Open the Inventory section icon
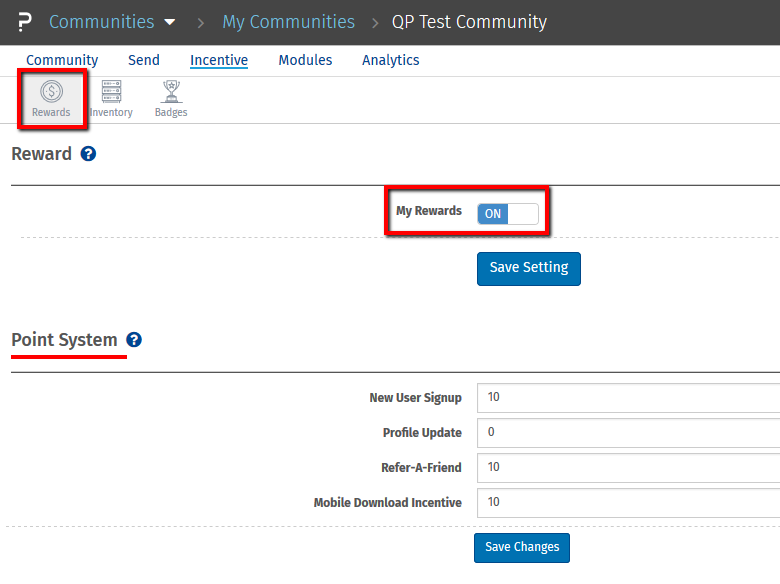The image size is (780, 584). coord(111,99)
